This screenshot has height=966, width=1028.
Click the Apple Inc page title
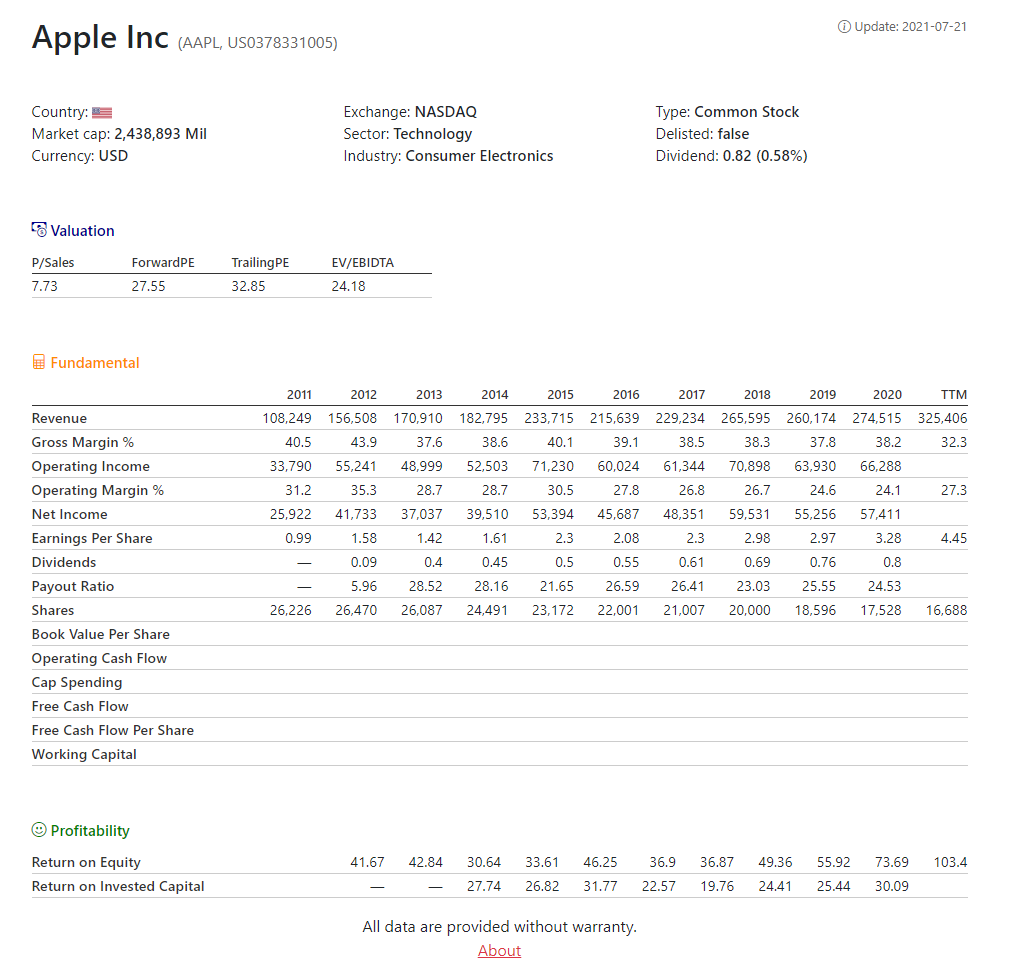[100, 37]
